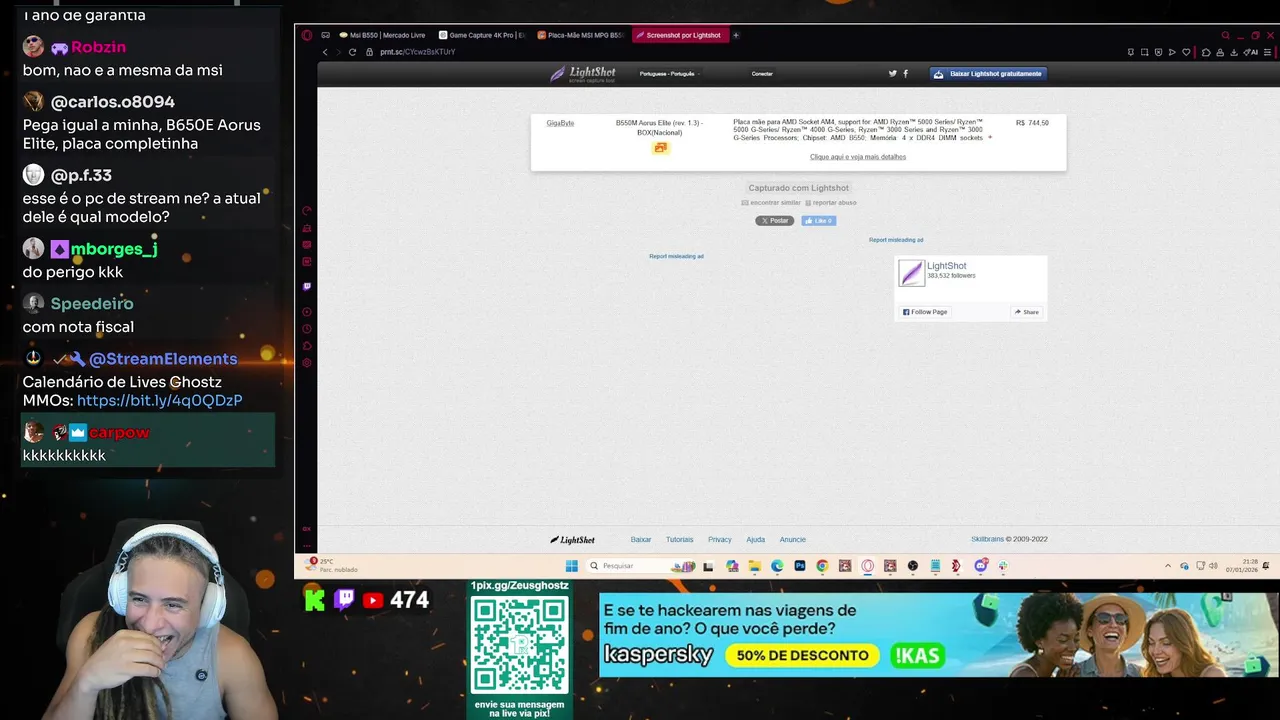Click the heart icon in address bar

[1186, 52]
